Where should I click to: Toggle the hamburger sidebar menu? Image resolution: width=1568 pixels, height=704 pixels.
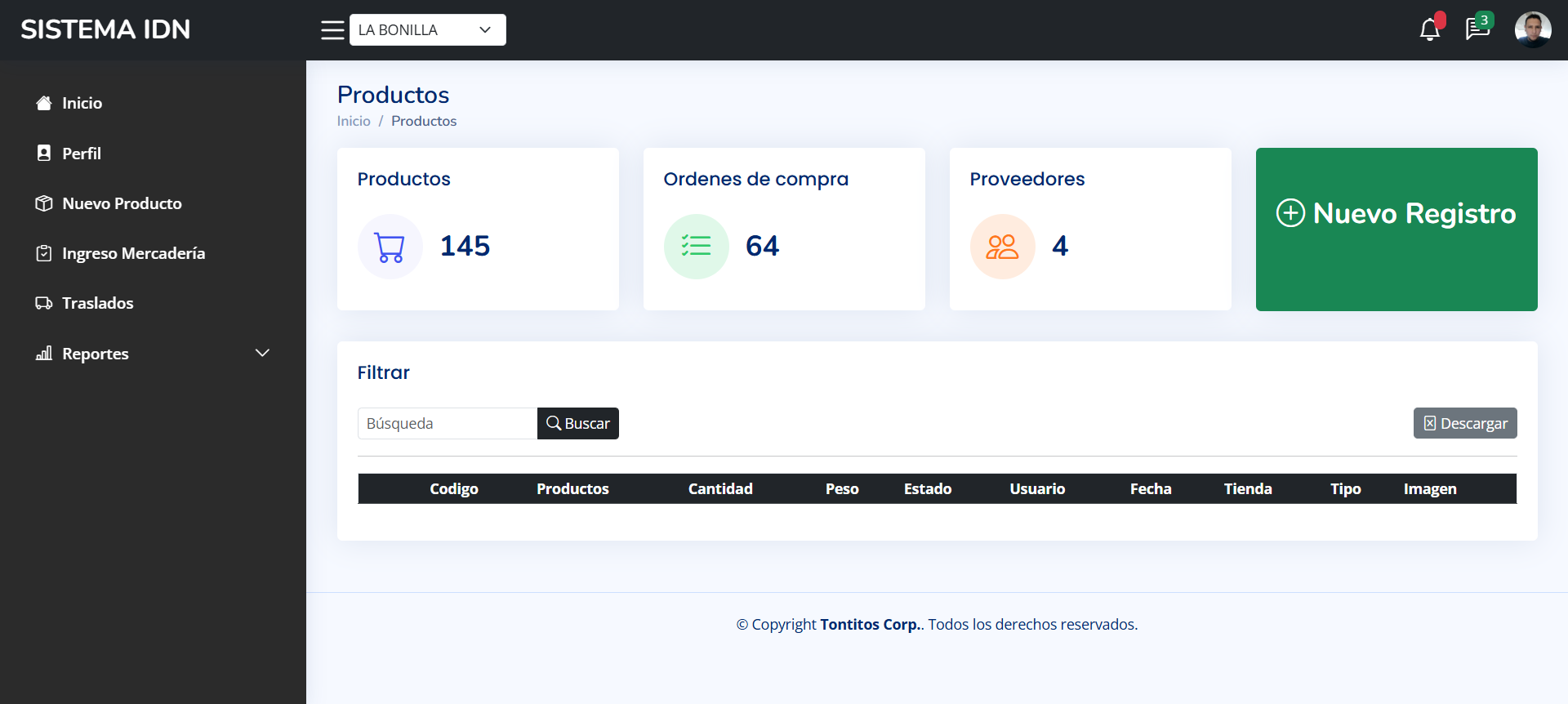click(x=332, y=30)
